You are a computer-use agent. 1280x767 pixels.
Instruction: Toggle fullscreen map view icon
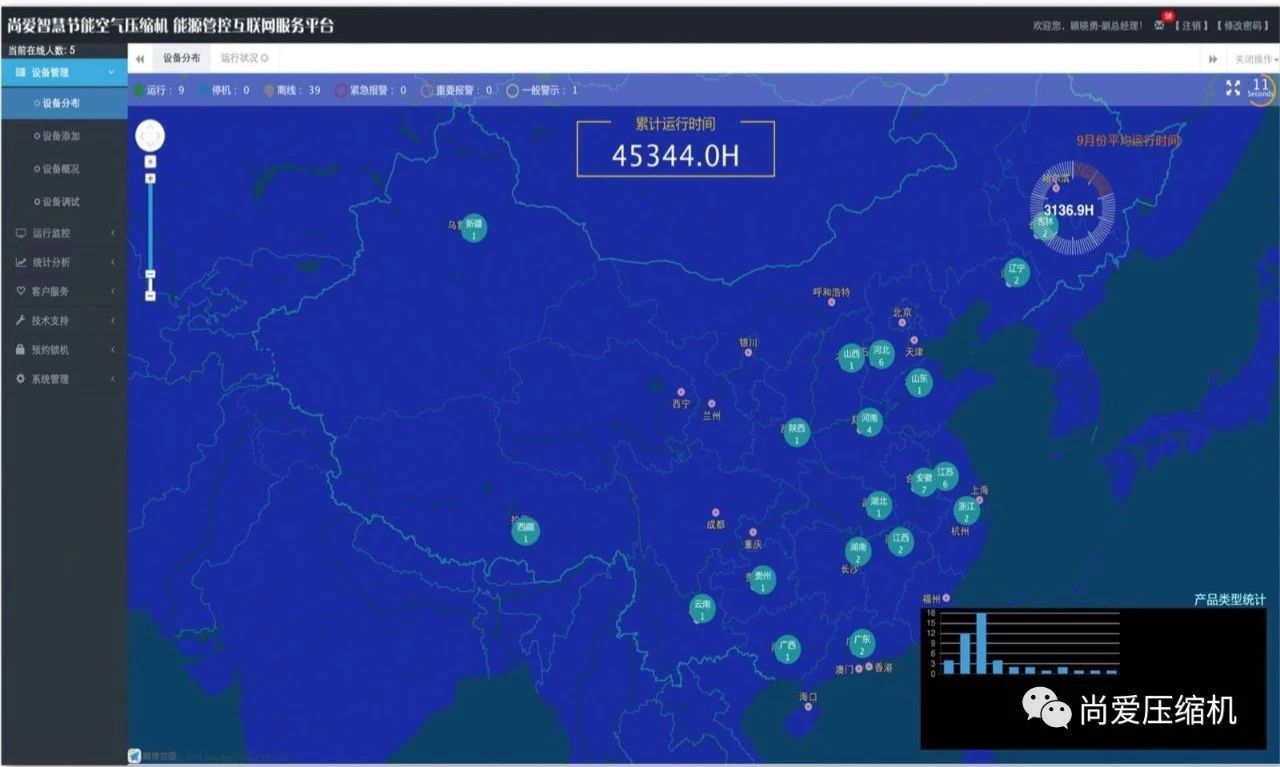pos(1233,88)
